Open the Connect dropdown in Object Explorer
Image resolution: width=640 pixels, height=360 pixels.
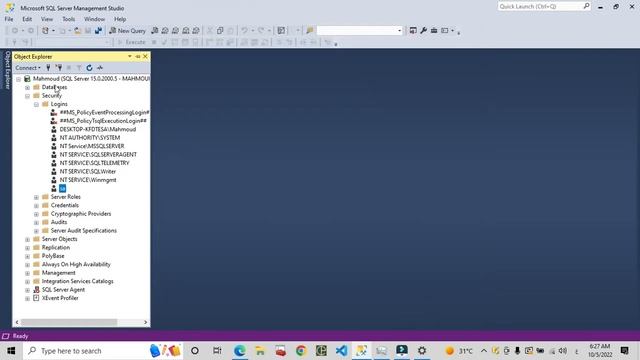[x=28, y=68]
